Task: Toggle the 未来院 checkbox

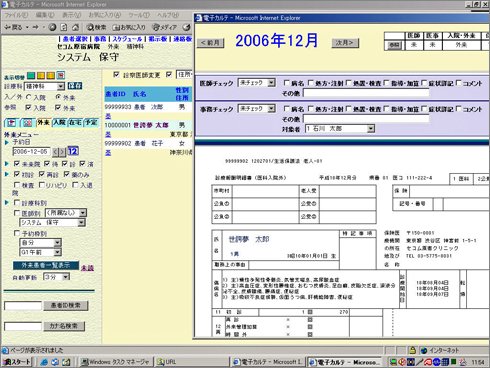Action: [x=17, y=164]
